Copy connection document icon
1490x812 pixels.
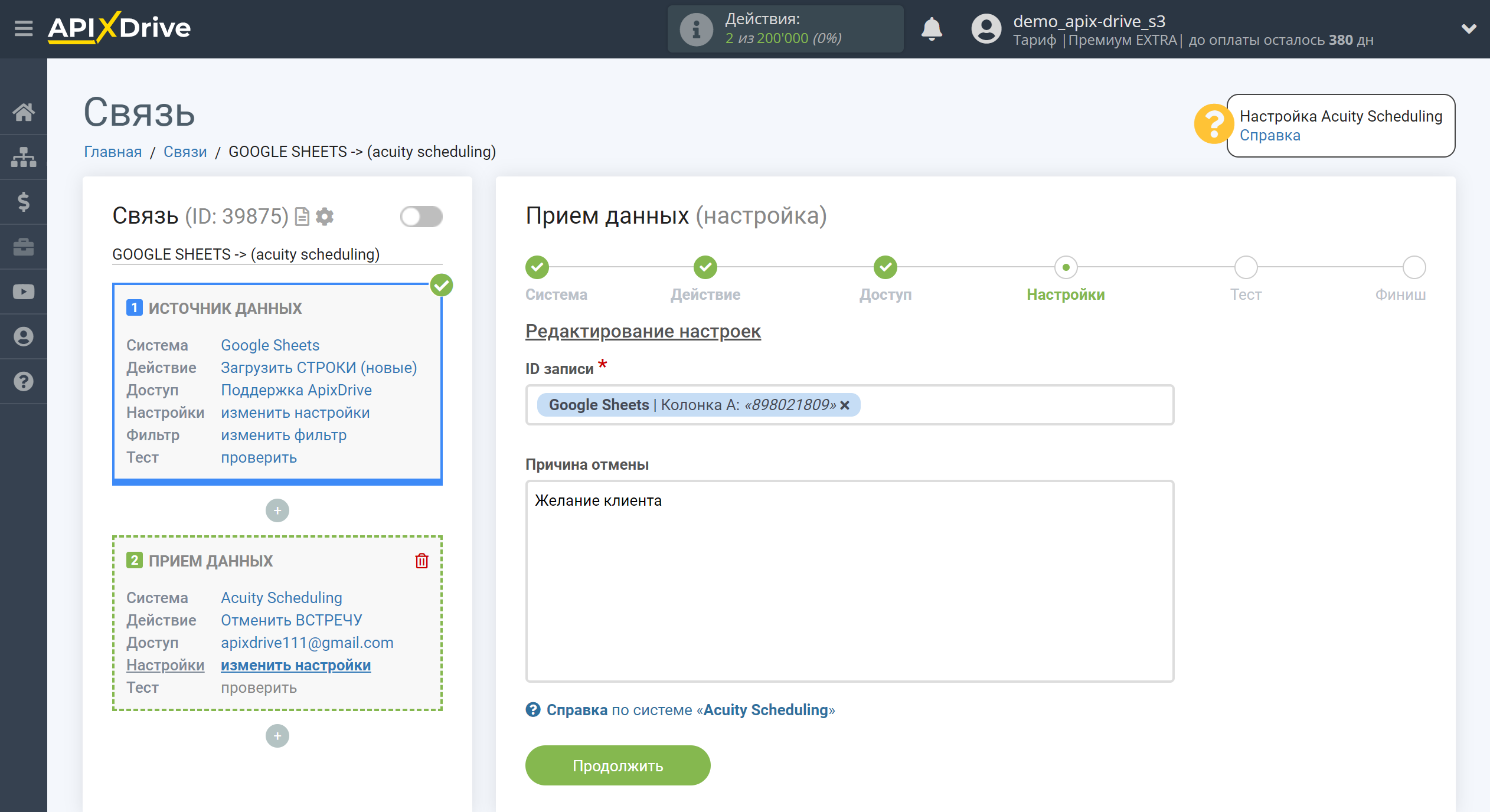[x=302, y=217]
